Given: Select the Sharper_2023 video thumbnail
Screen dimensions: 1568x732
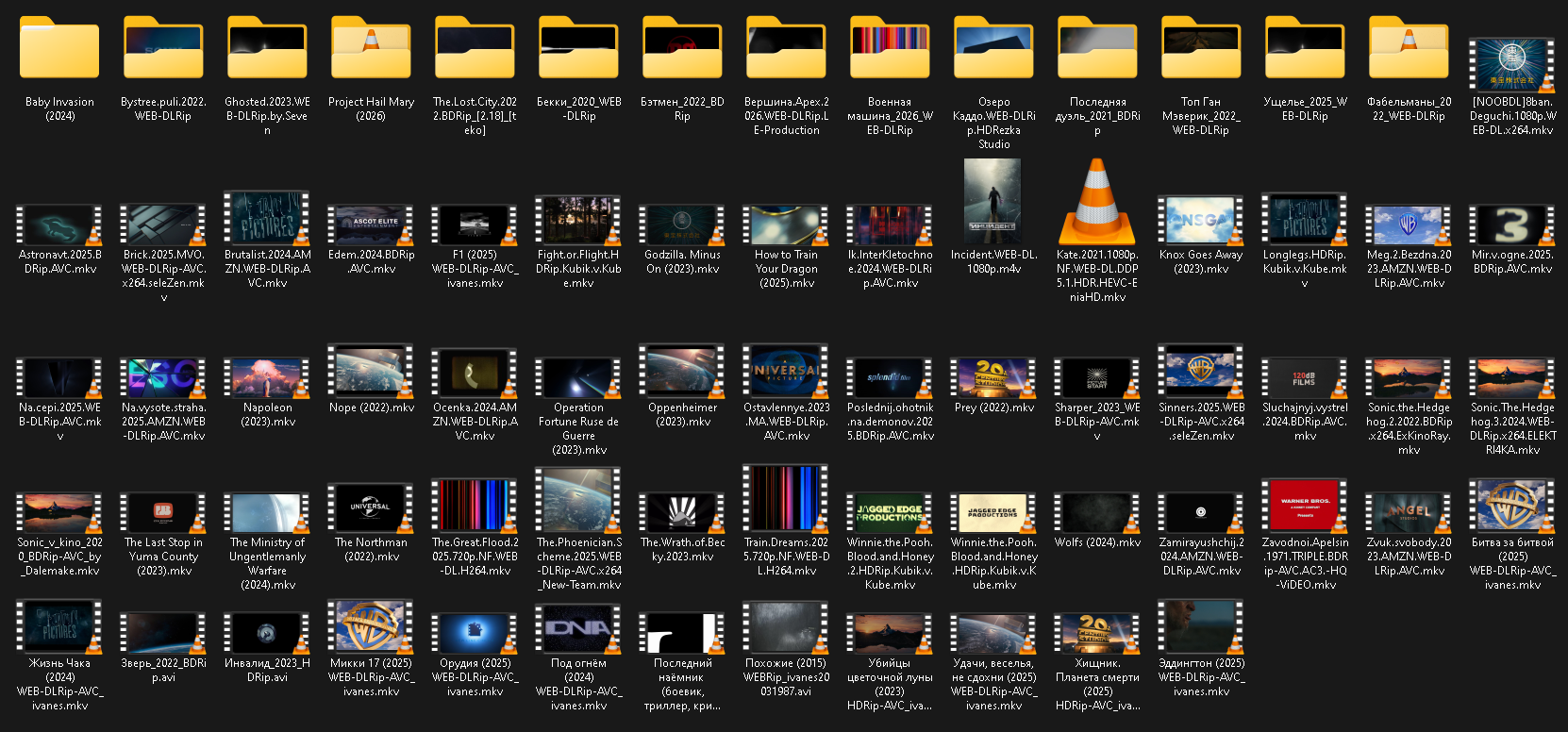Looking at the screenshot, I should tap(1097, 378).
